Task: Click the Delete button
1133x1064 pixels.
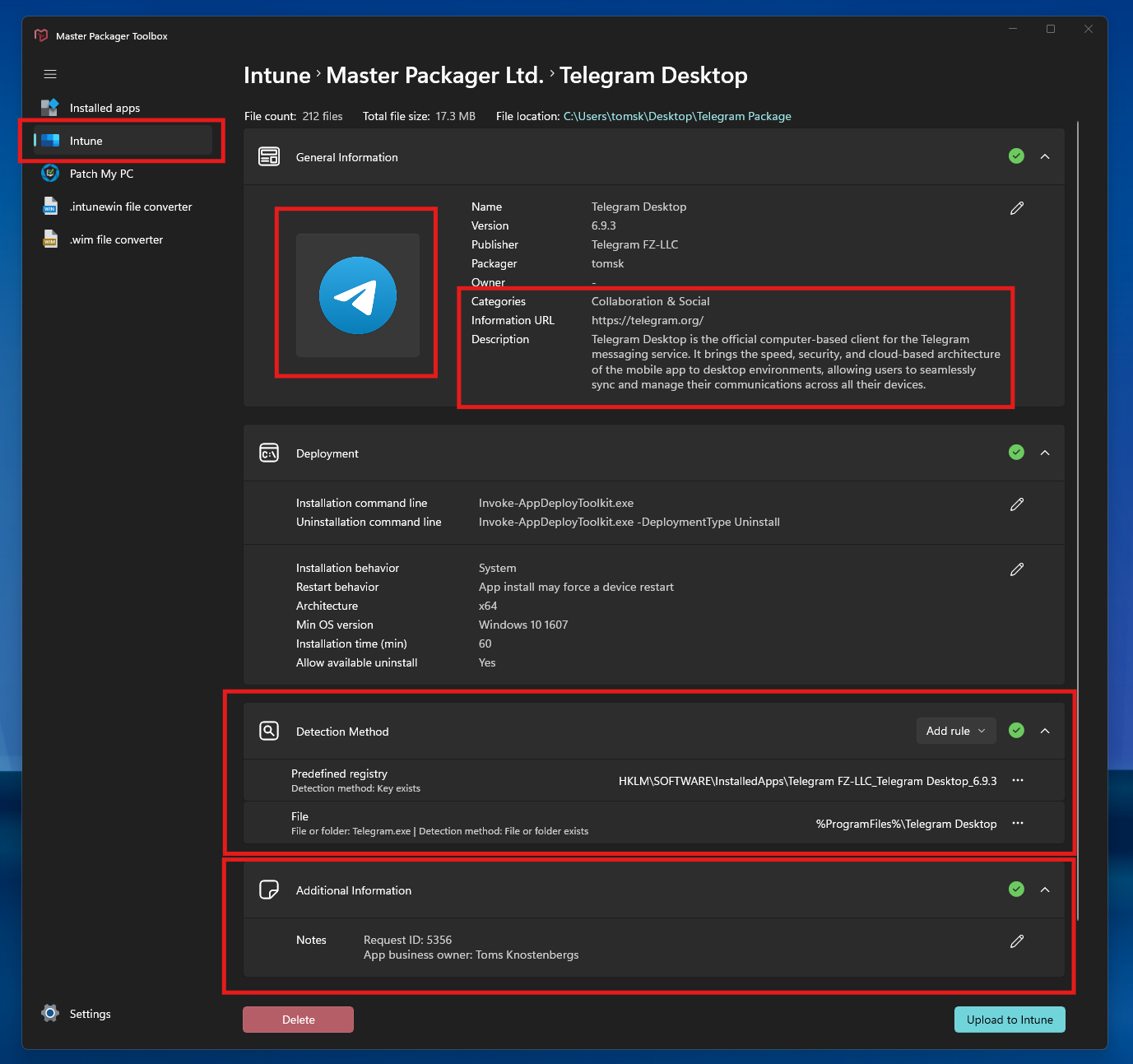Action: 298,1020
